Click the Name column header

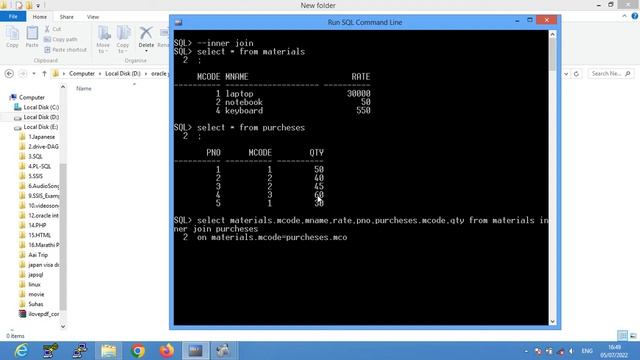pos(84,88)
